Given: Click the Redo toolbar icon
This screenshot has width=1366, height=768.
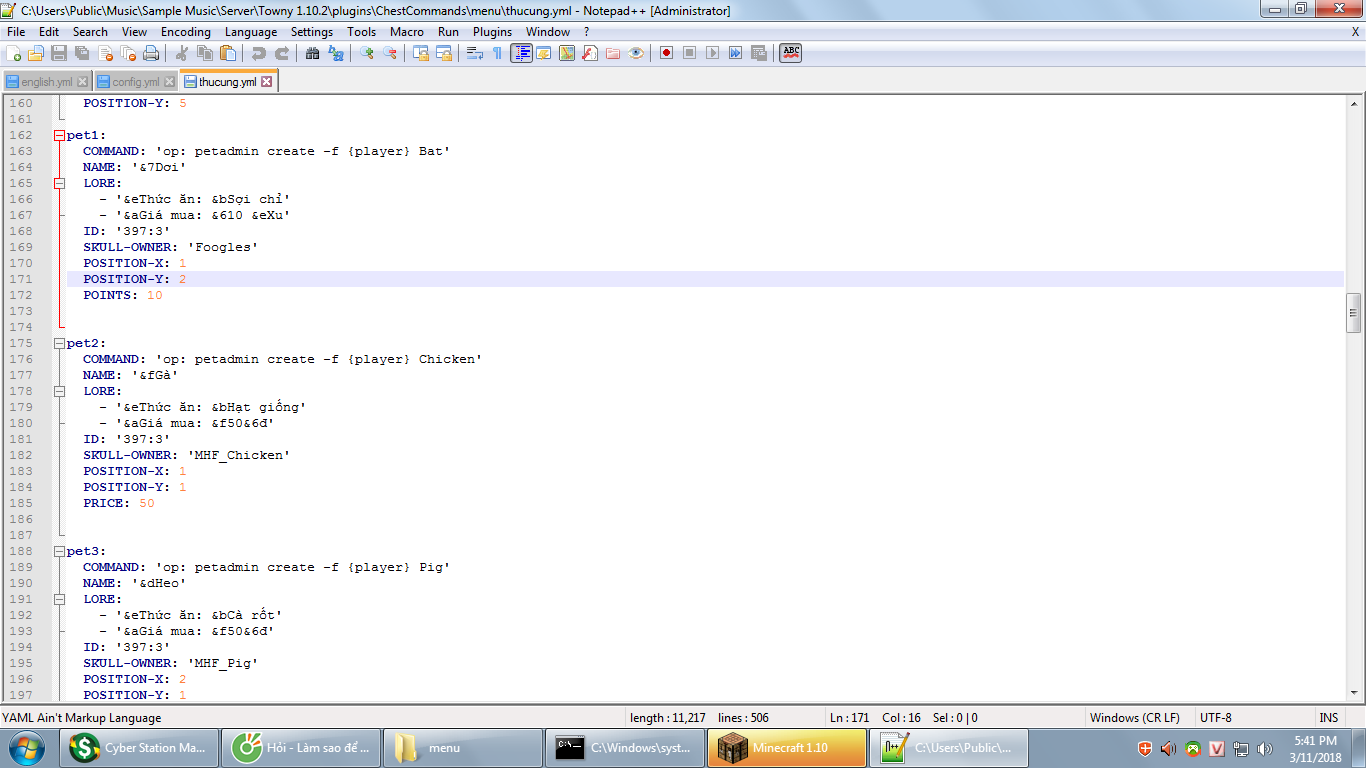Looking at the screenshot, I should (x=282, y=53).
